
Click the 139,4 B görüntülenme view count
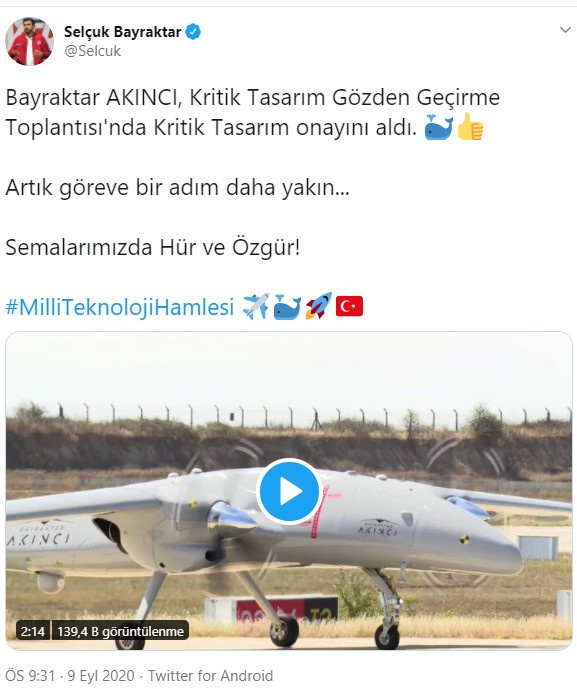coord(120,631)
